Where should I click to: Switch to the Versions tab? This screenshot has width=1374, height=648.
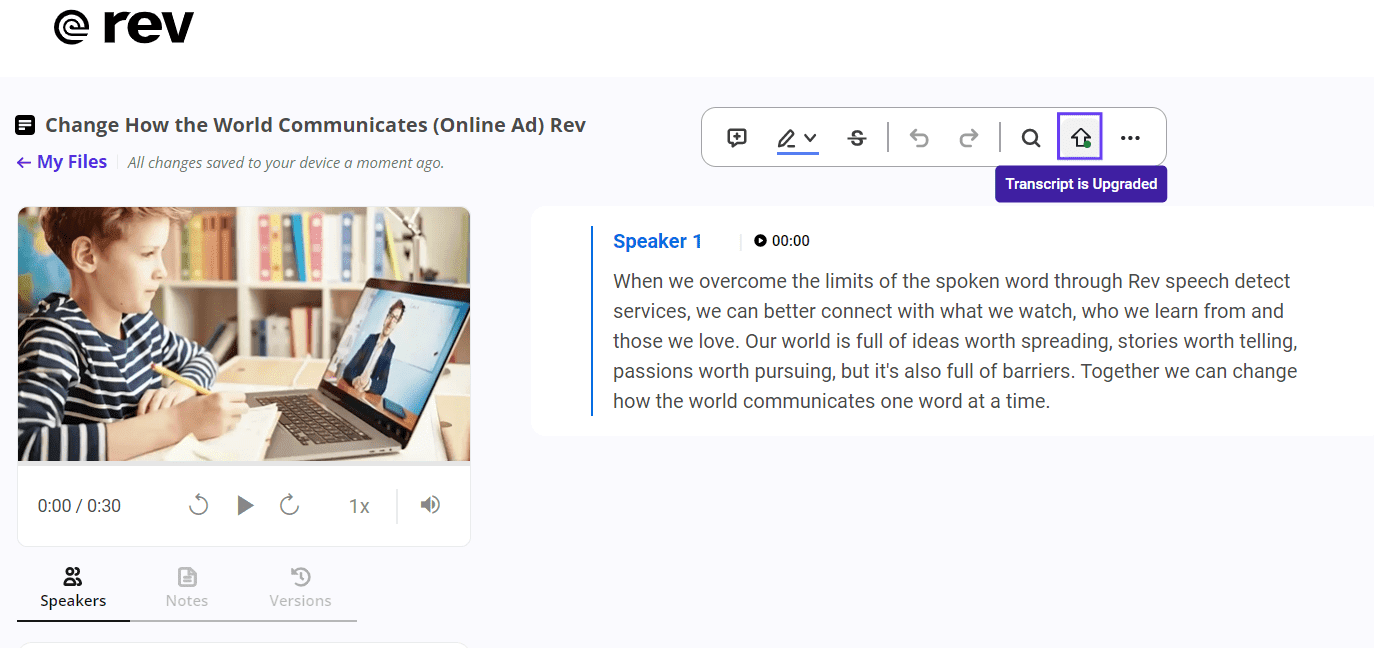tap(300, 589)
